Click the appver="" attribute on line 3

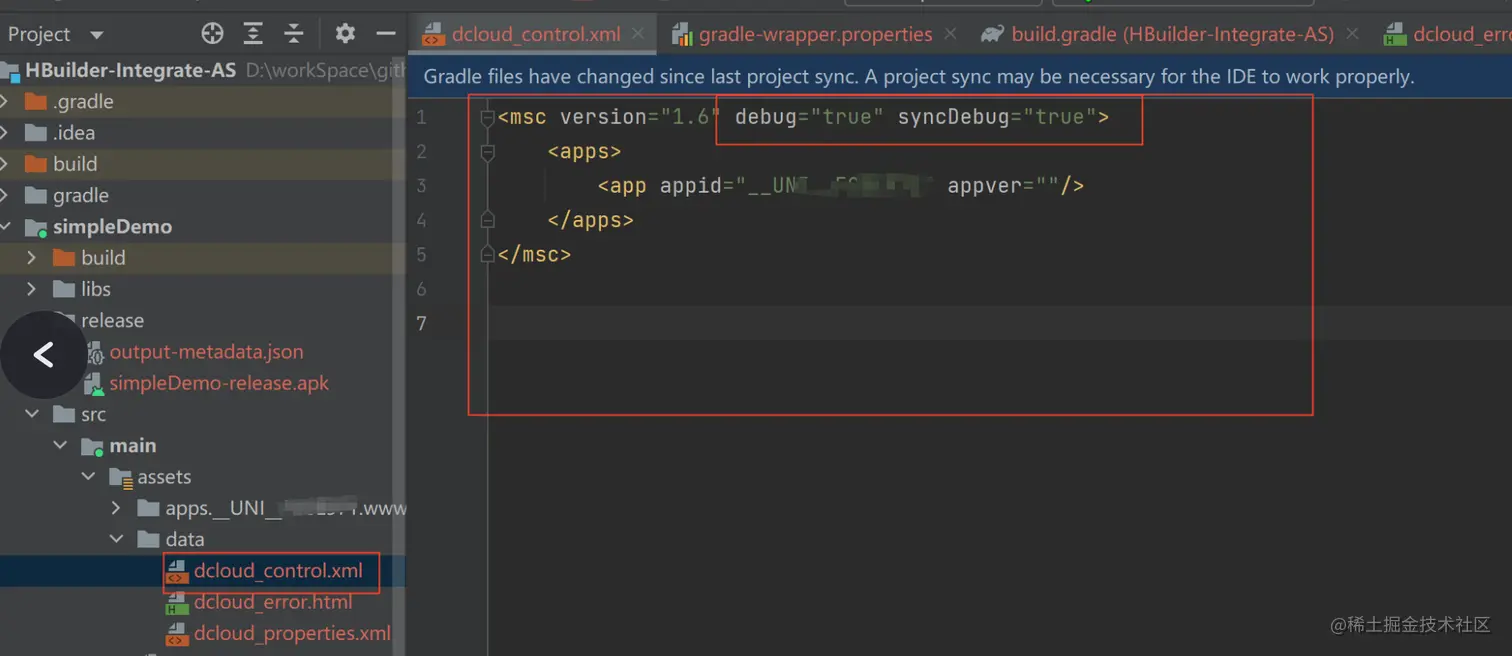pyautogui.click(x=1004, y=185)
